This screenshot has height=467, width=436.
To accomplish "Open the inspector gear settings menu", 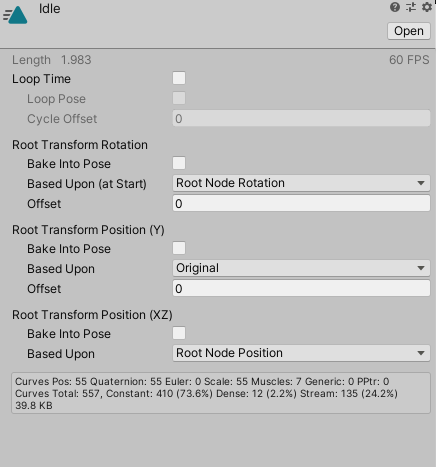I will pyautogui.click(x=427, y=7).
